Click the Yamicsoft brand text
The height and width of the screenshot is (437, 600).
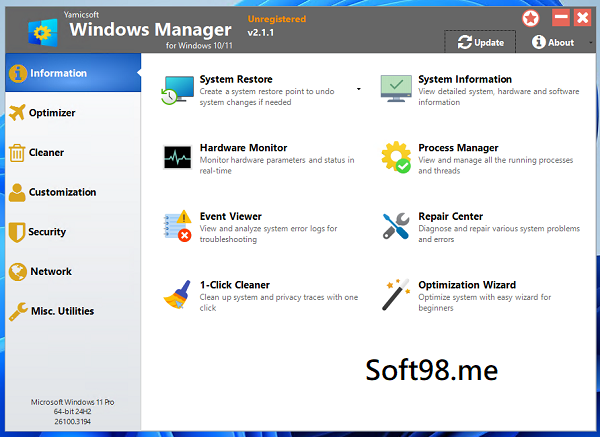coord(82,15)
